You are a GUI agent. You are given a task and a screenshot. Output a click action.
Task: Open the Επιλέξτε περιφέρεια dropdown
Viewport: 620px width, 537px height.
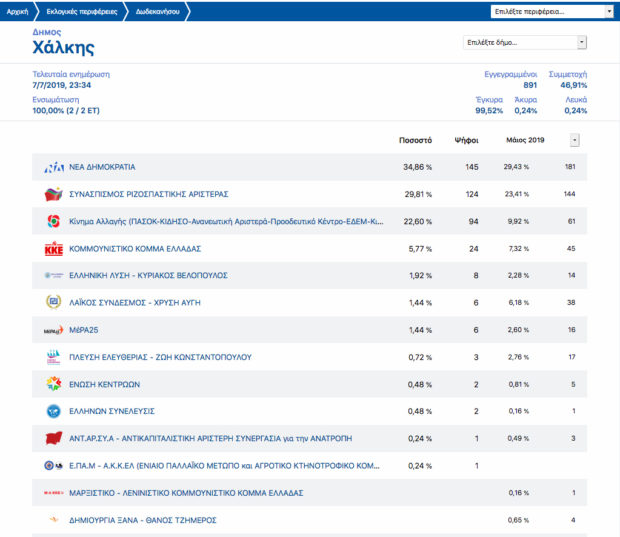553,11
